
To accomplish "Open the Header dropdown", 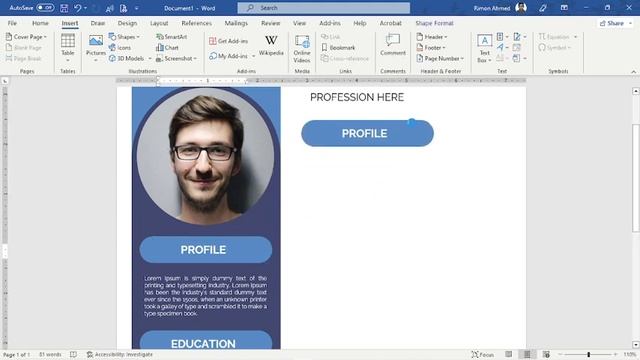I will pos(432,37).
